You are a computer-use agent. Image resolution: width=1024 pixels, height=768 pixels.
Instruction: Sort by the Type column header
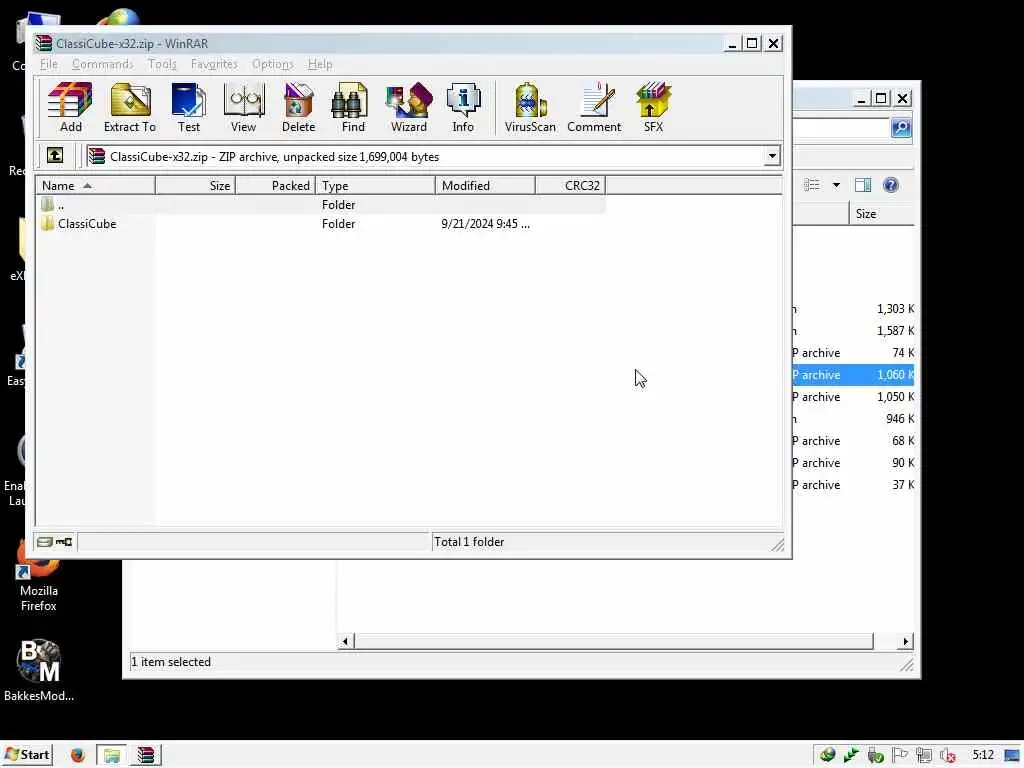[376, 185]
